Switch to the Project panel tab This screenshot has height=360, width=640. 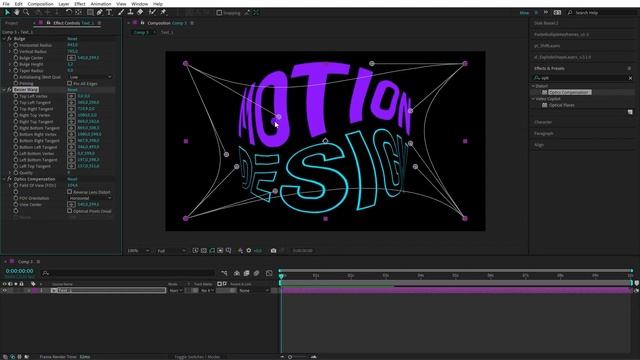11,23
